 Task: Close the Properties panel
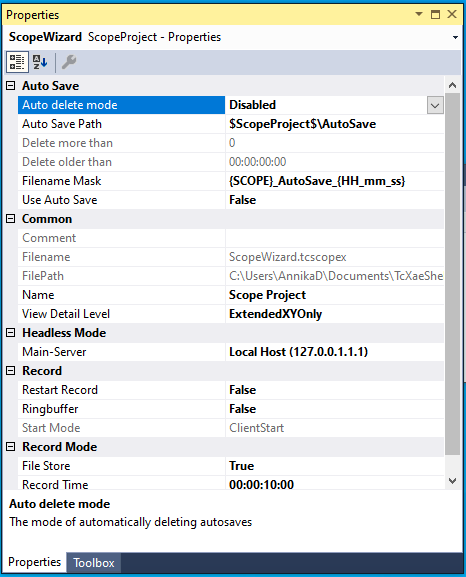tap(452, 14)
